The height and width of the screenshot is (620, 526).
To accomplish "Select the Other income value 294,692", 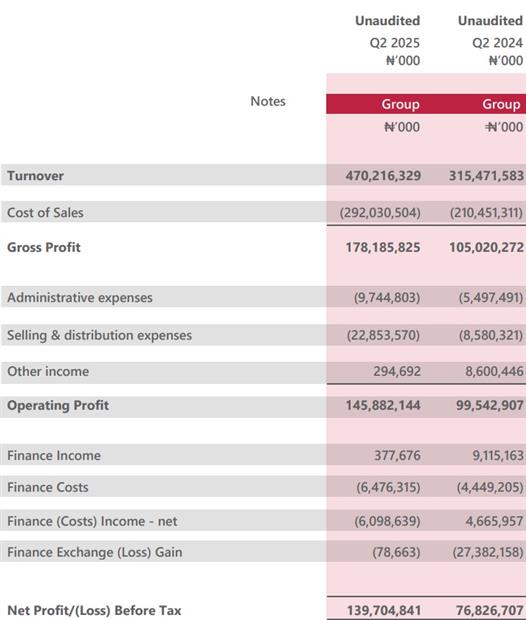I will [x=397, y=371].
